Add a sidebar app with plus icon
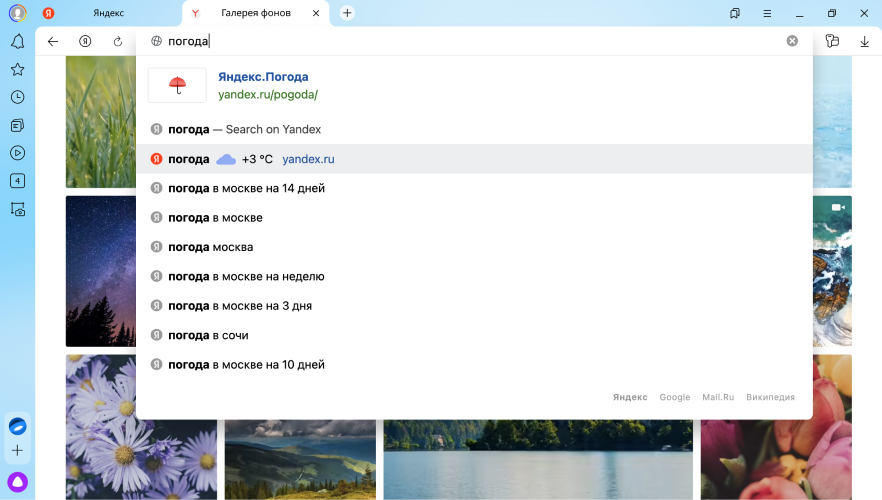 [x=17, y=451]
